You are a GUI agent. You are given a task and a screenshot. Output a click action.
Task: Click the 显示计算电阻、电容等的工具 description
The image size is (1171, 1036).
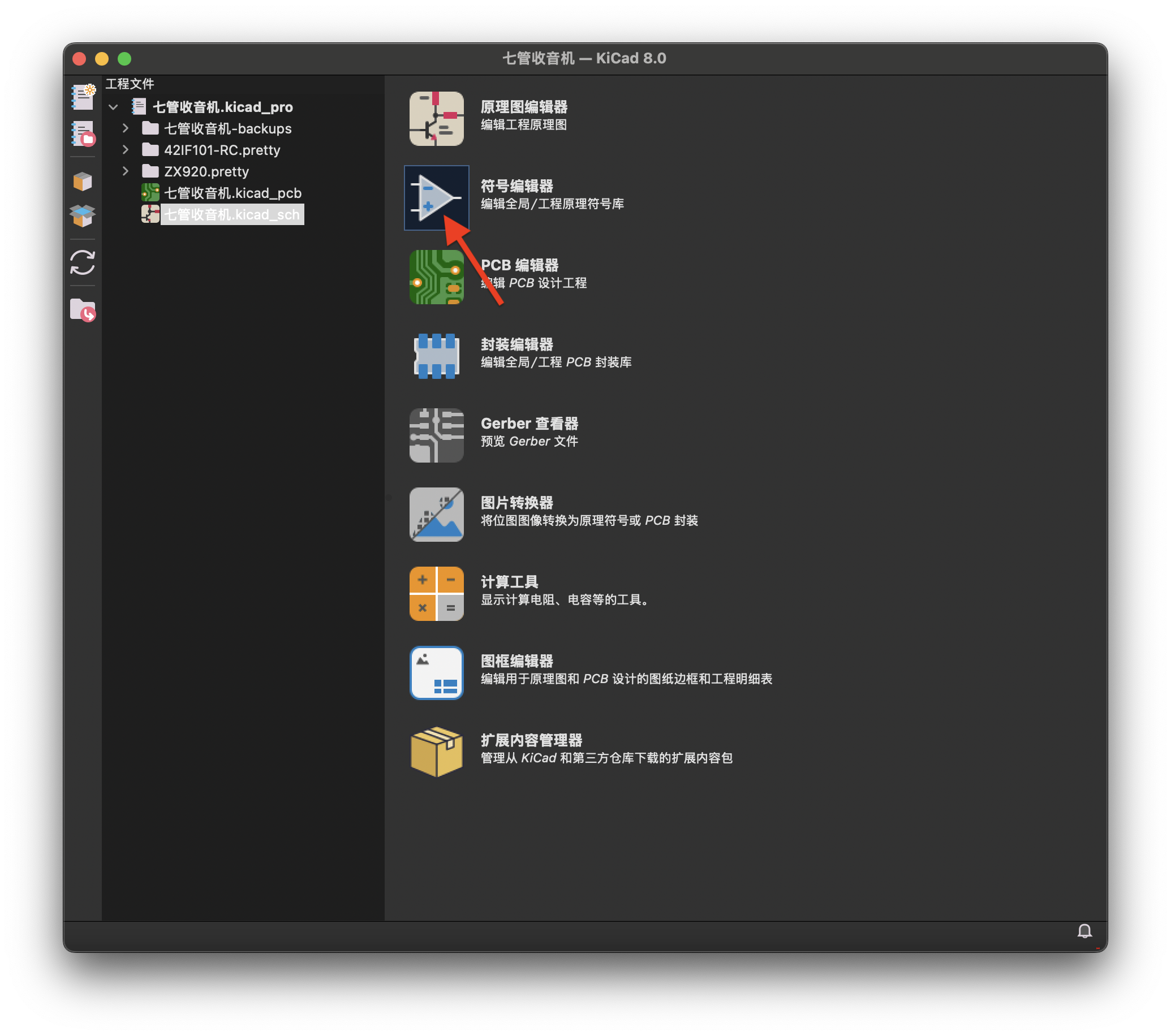(x=565, y=599)
